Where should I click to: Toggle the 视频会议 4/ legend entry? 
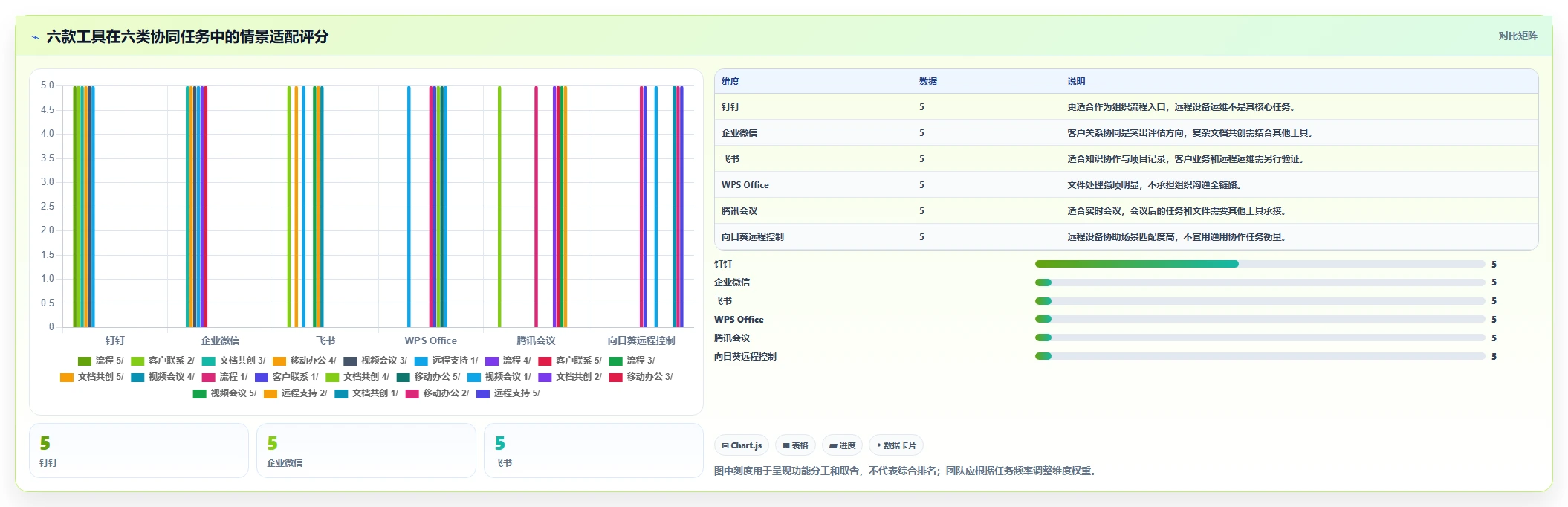point(163,377)
